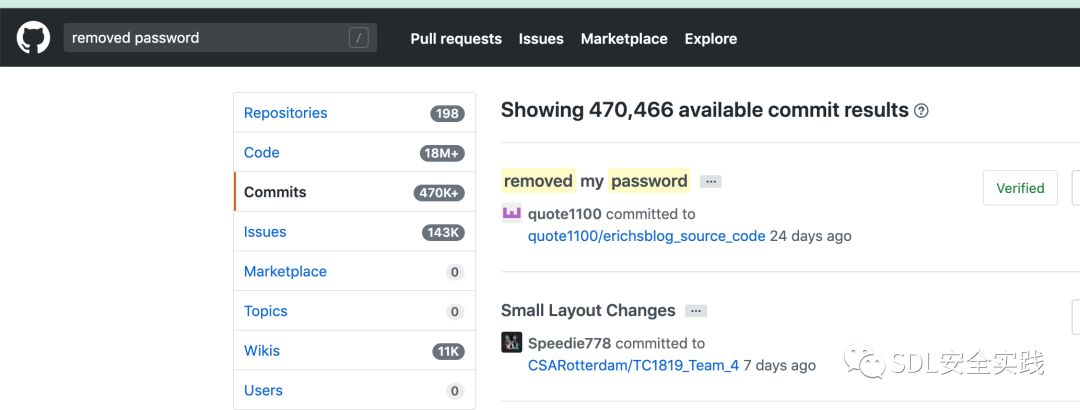Expand the 'removed my password' commit description
This screenshot has height=410, width=1080.
click(x=710, y=181)
